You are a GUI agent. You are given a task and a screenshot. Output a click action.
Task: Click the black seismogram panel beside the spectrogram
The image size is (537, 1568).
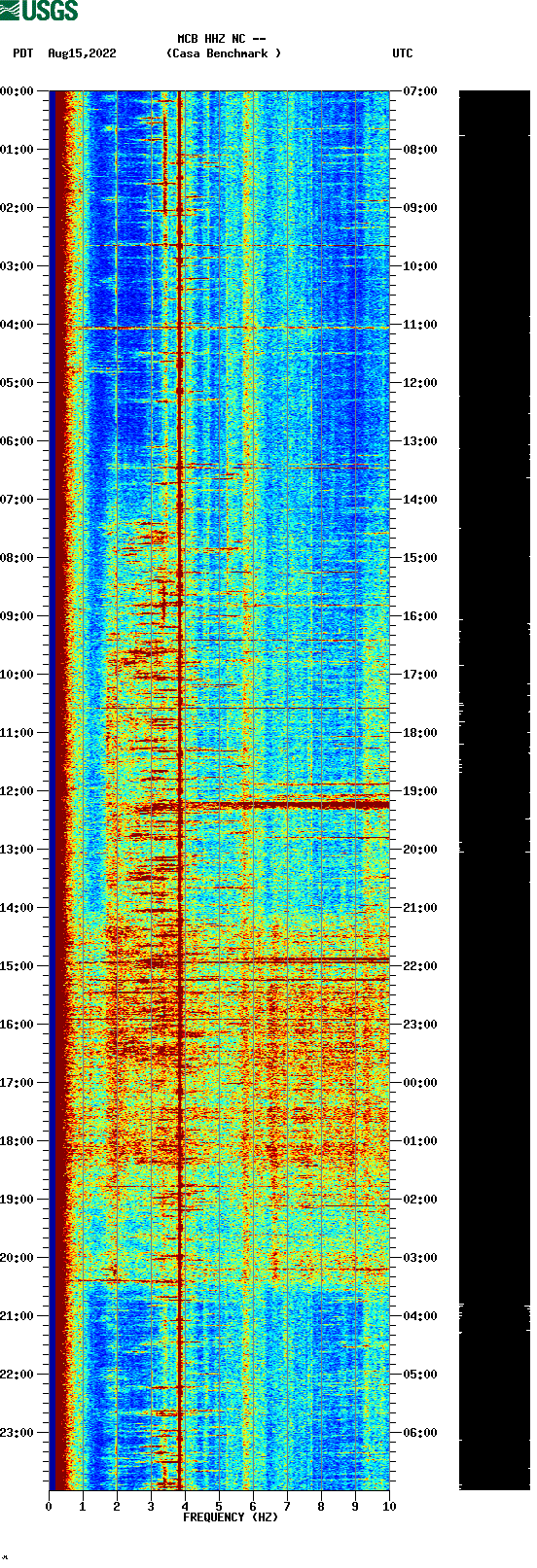coord(494,790)
